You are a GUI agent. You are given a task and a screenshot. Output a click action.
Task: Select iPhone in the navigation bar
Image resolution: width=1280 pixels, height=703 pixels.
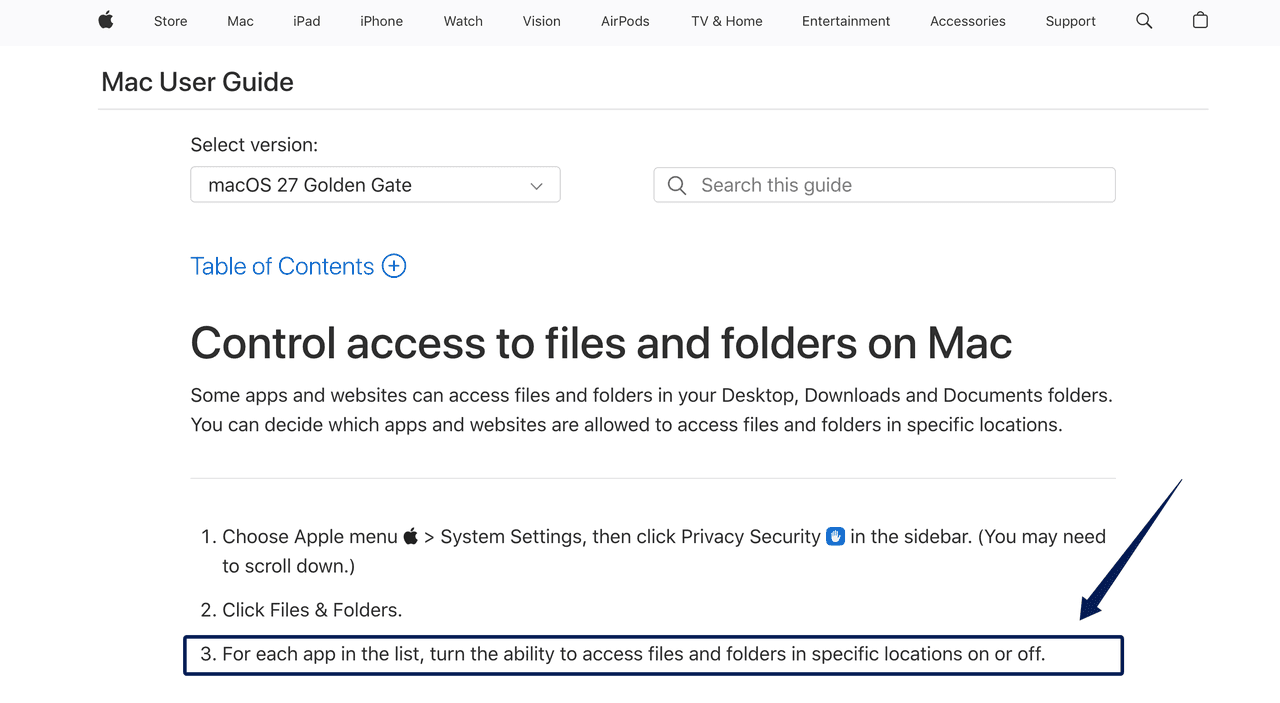click(381, 21)
